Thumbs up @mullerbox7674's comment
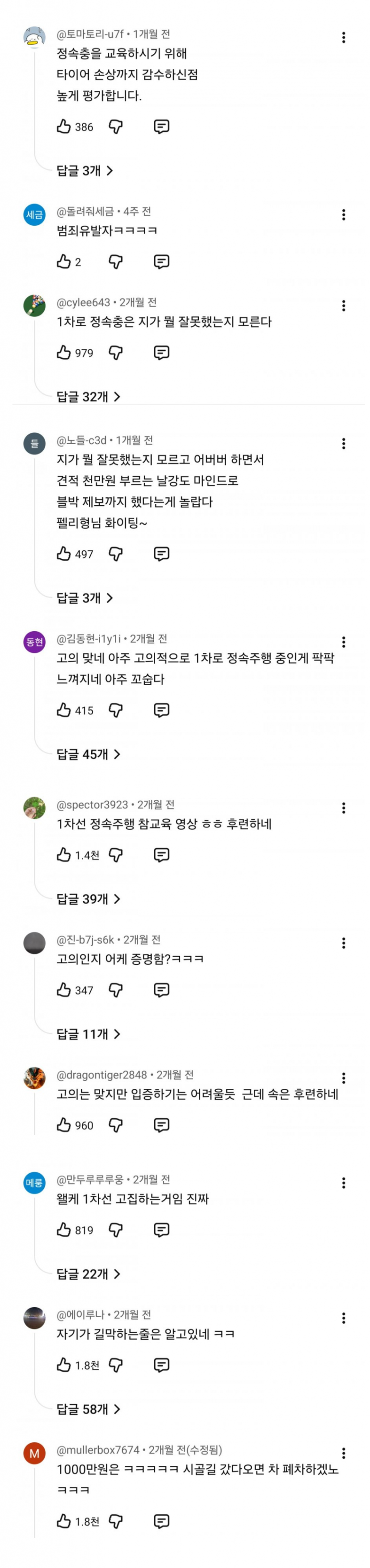 [64, 1521]
